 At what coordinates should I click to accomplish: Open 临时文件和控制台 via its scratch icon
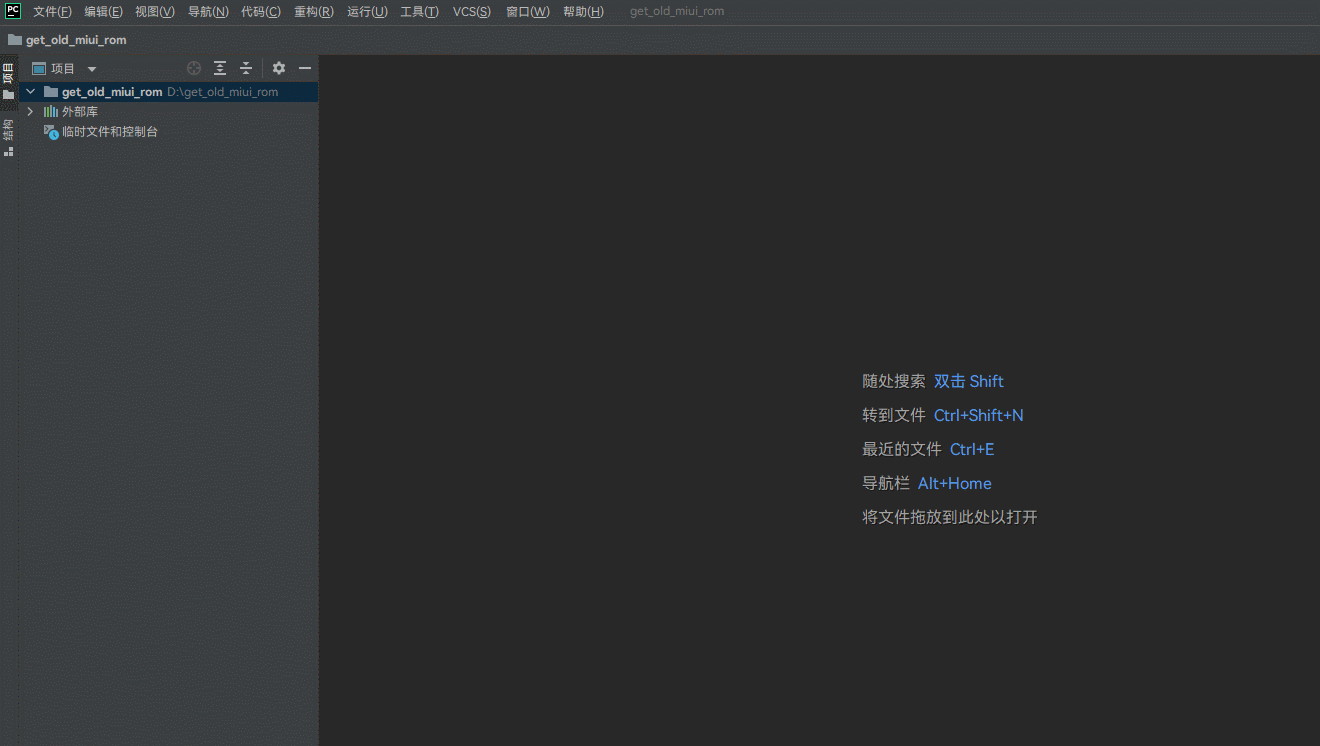51,131
